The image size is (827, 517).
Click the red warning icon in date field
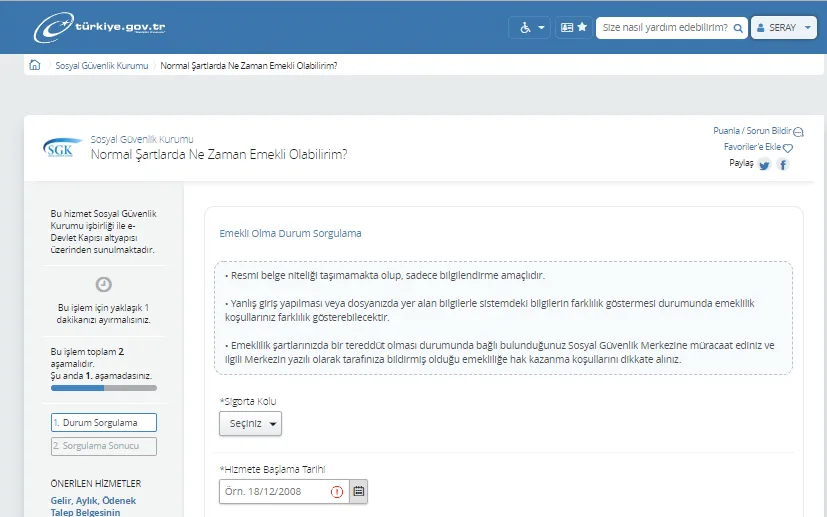coord(337,492)
